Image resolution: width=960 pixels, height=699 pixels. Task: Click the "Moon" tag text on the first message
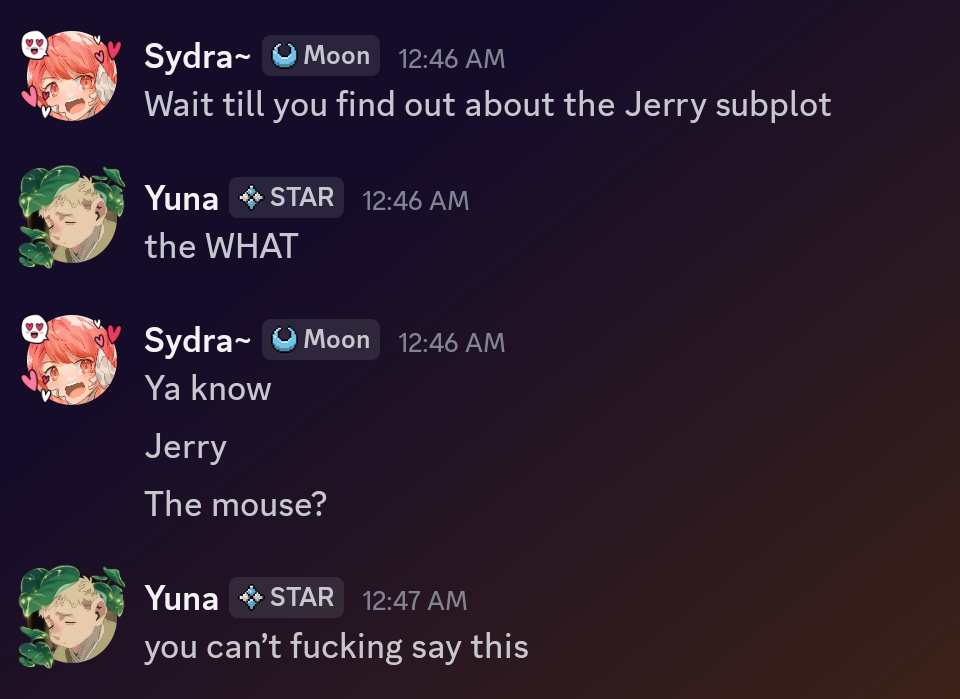tap(337, 56)
